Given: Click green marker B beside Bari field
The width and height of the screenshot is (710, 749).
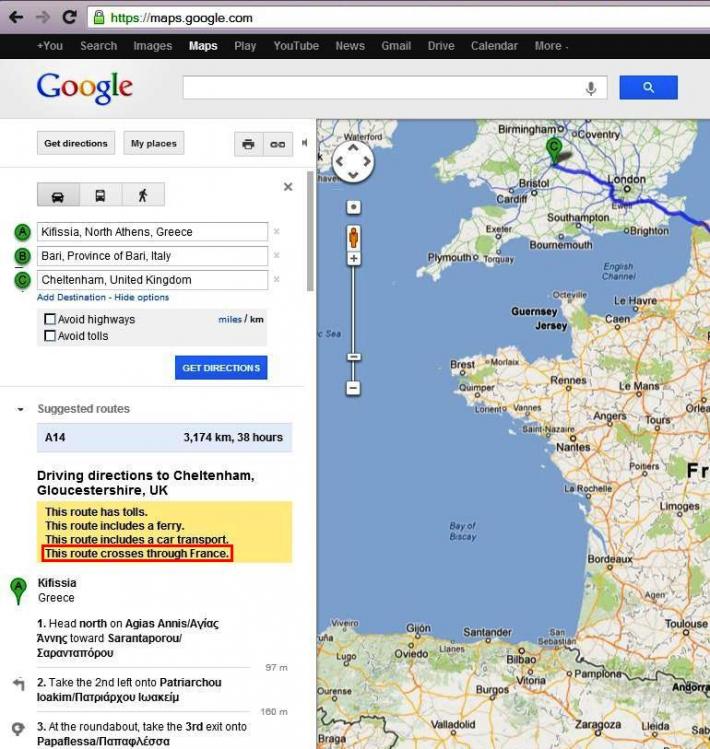Looking at the screenshot, I should point(22,256).
